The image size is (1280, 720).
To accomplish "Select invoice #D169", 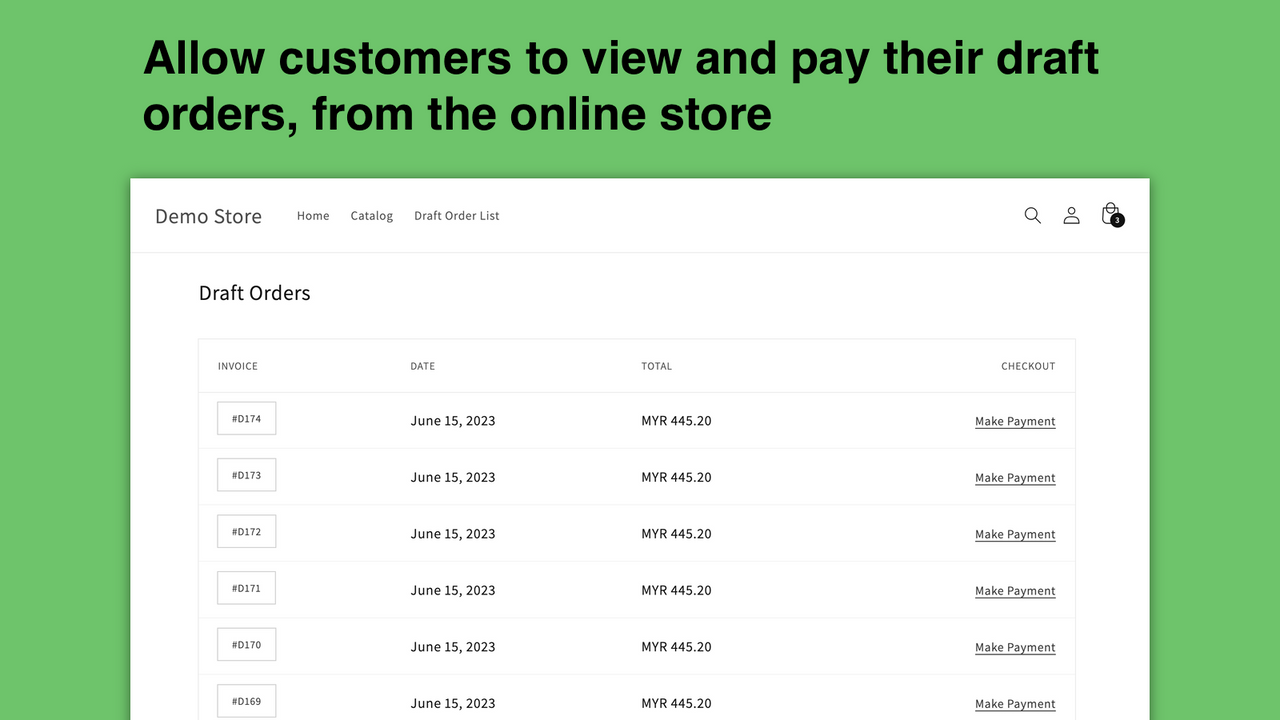I will pyautogui.click(x=246, y=700).
